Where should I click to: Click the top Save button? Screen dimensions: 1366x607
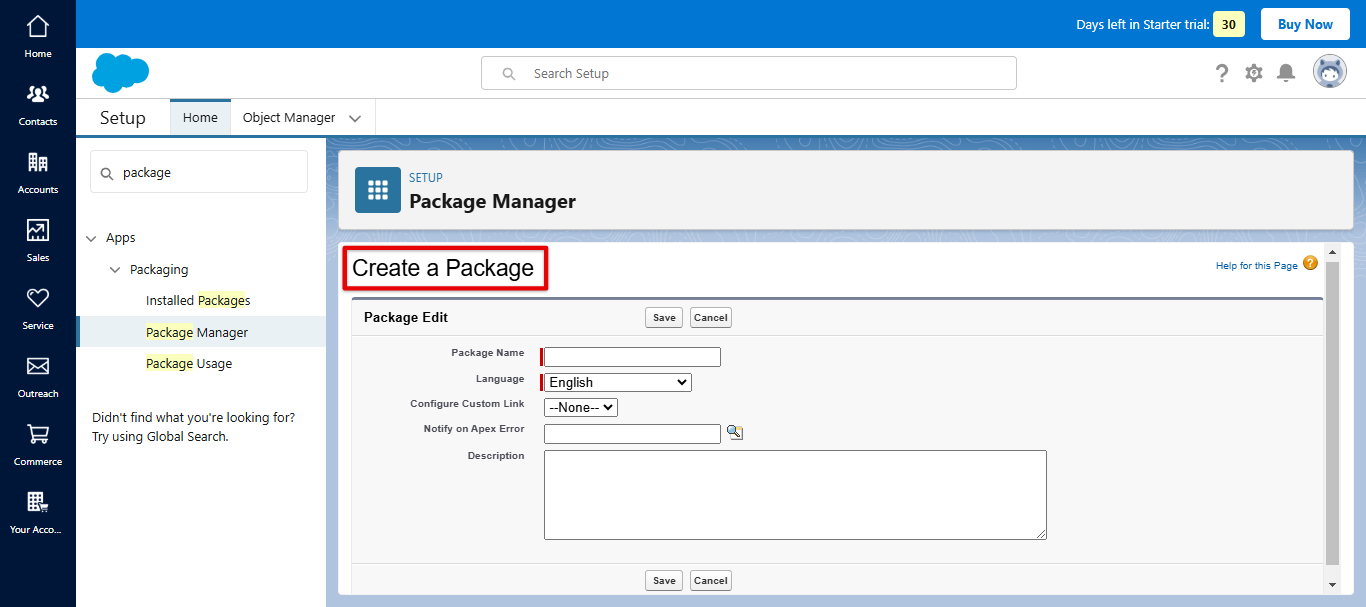tap(665, 318)
